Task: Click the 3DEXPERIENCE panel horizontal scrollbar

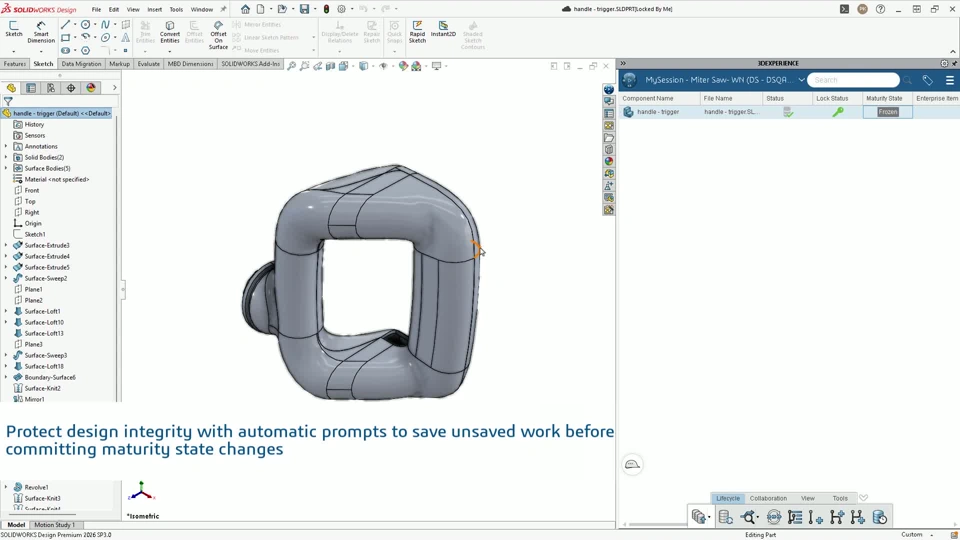Action: (x=658, y=525)
